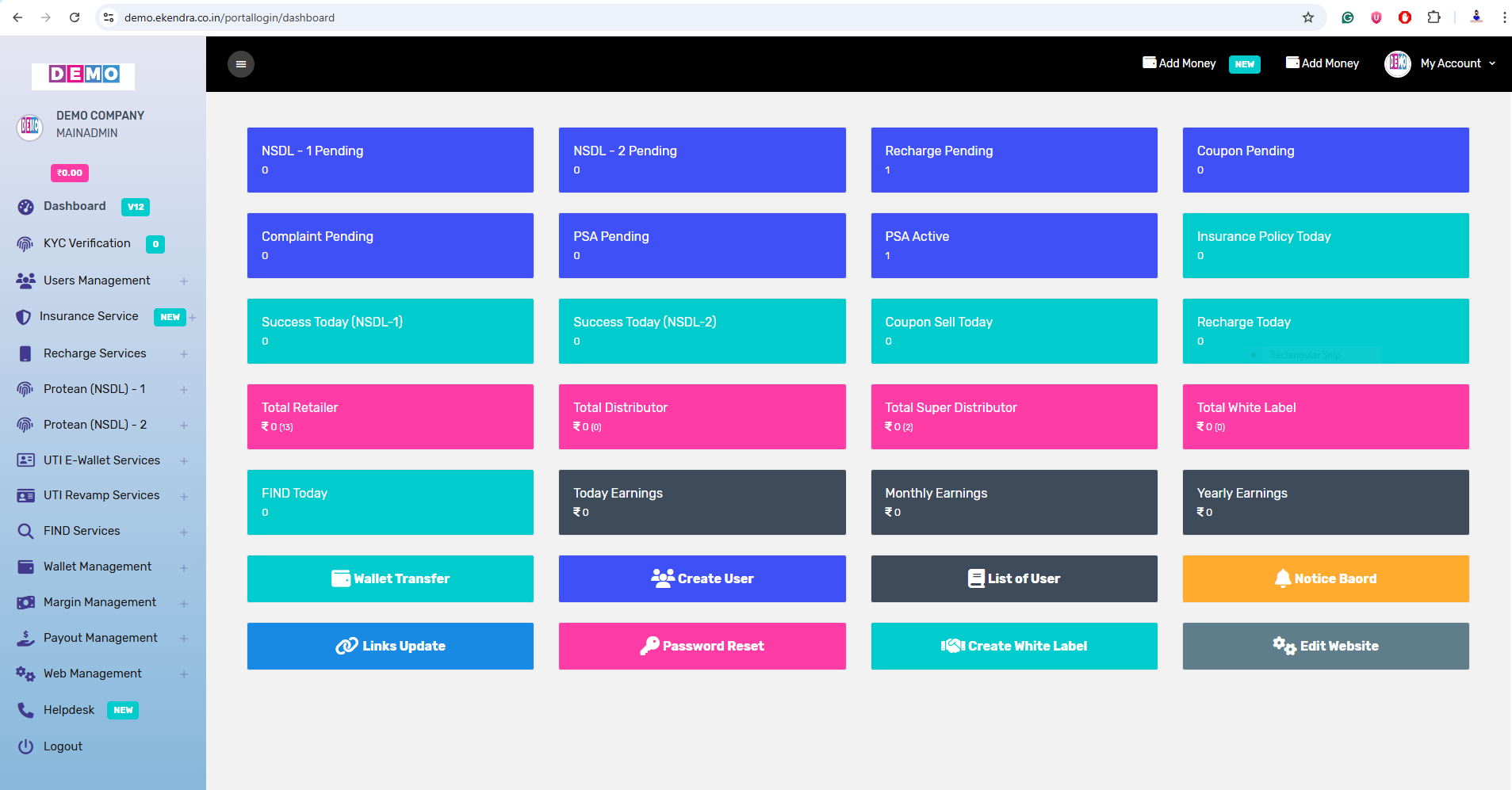Expand Wallet Management submenu
Viewport: 1512px width, 790px height.
tap(183, 567)
